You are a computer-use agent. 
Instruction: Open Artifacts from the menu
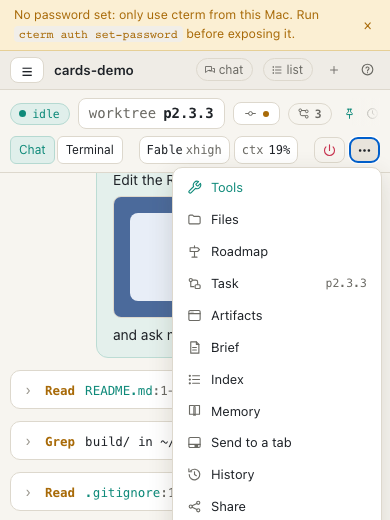pos(277,316)
